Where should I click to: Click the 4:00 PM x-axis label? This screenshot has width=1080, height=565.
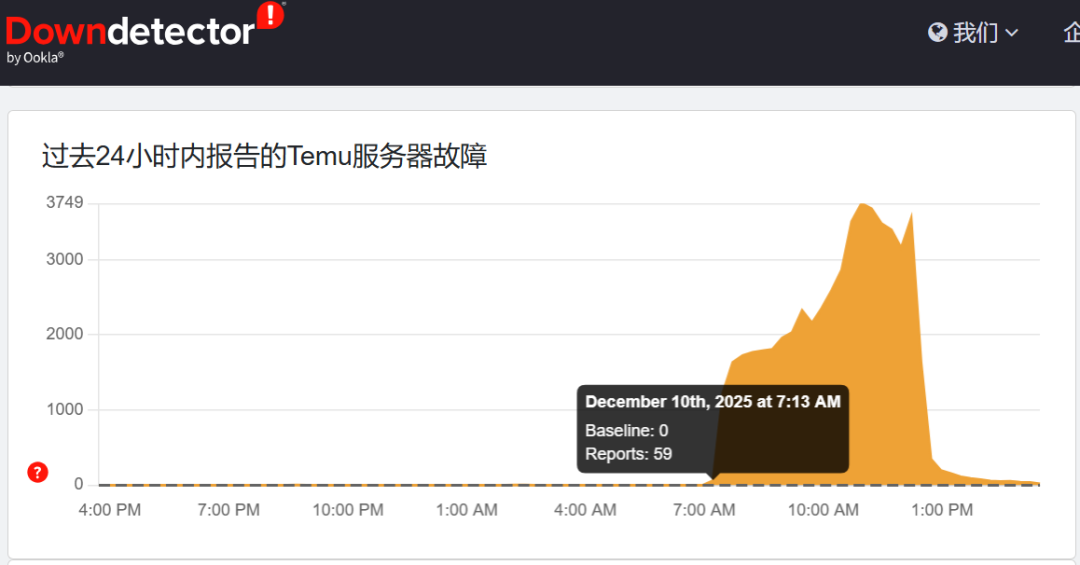[110, 510]
